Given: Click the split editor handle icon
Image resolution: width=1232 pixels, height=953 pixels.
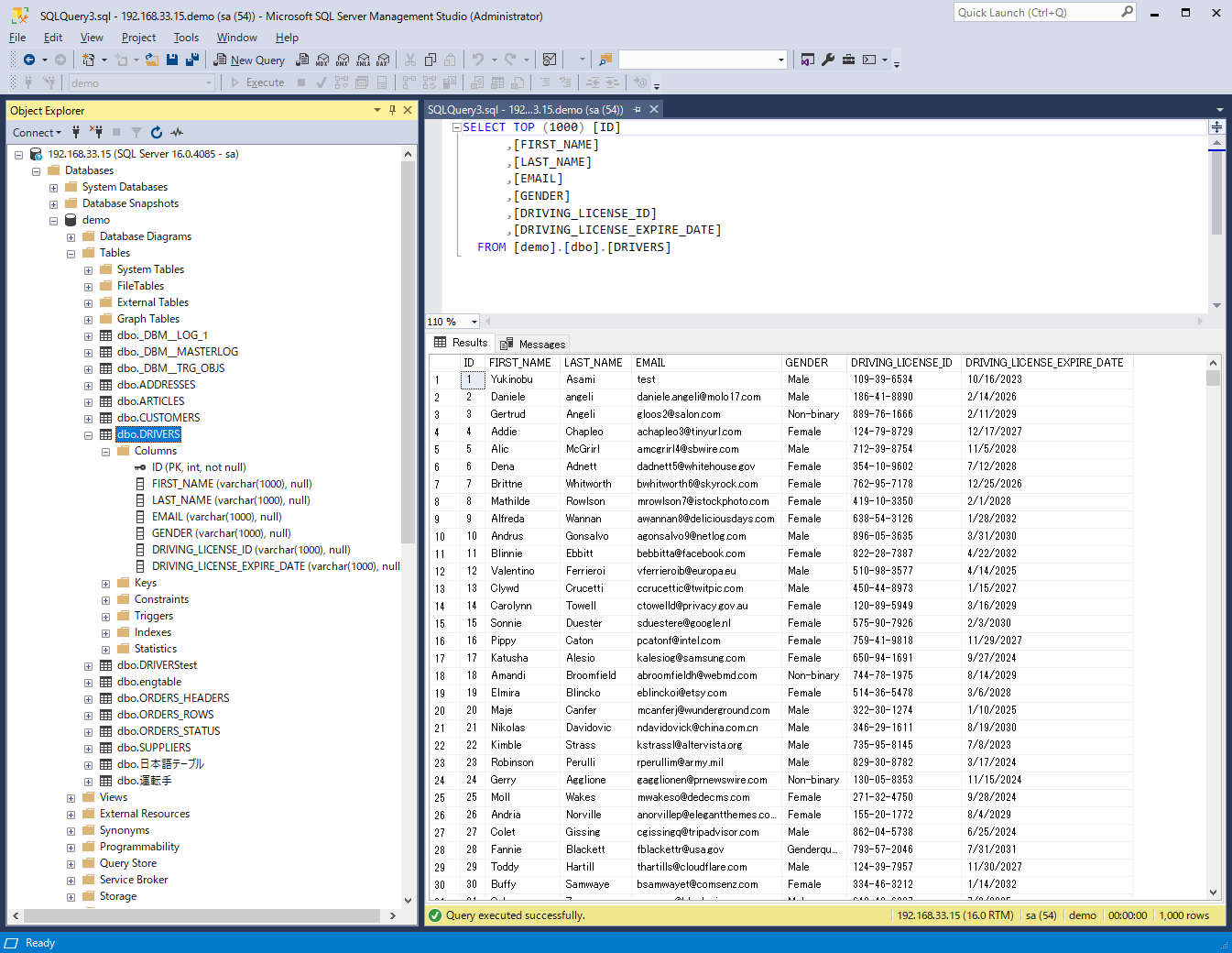Looking at the screenshot, I should pos(1216,127).
